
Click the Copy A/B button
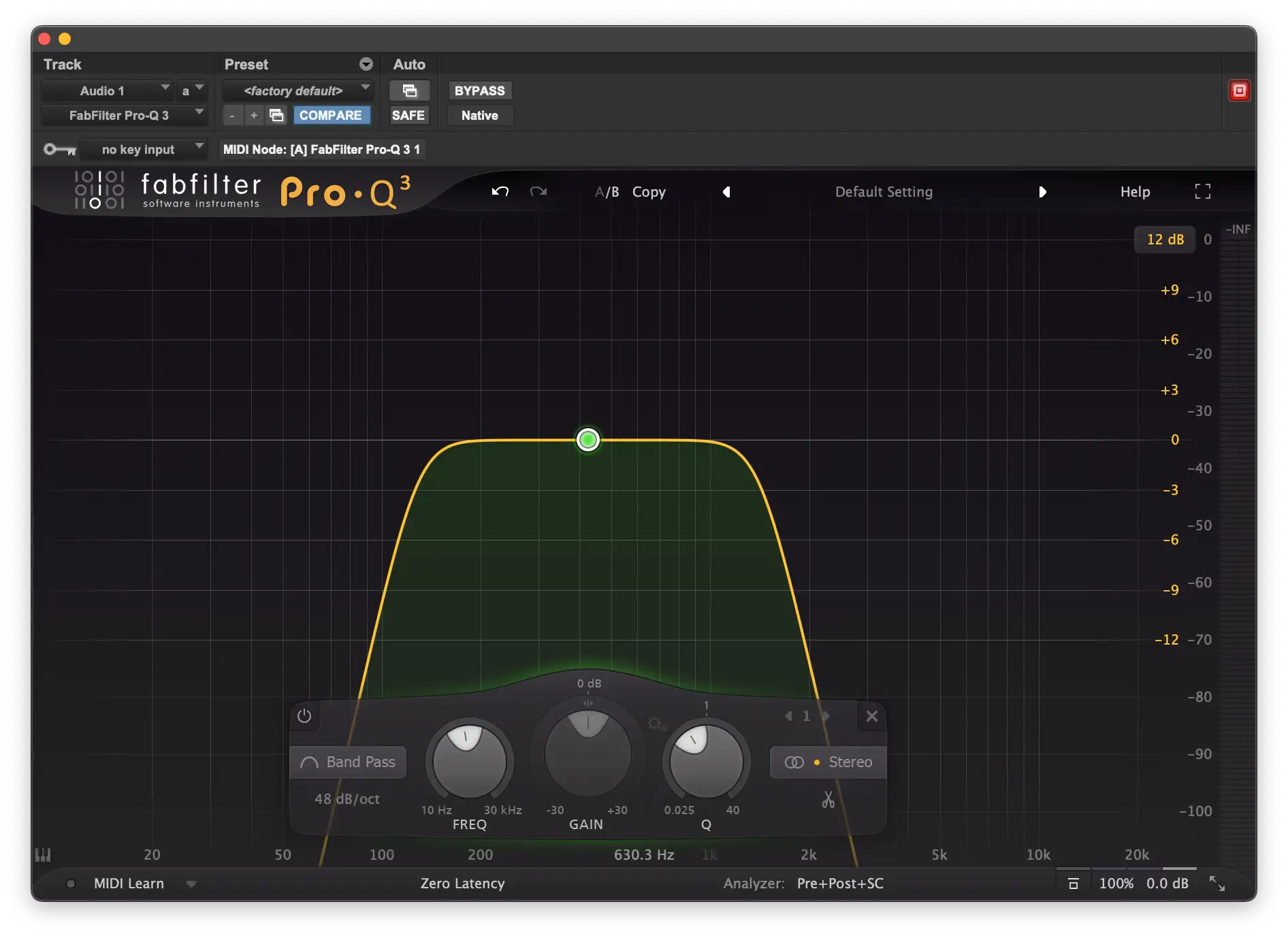click(648, 192)
